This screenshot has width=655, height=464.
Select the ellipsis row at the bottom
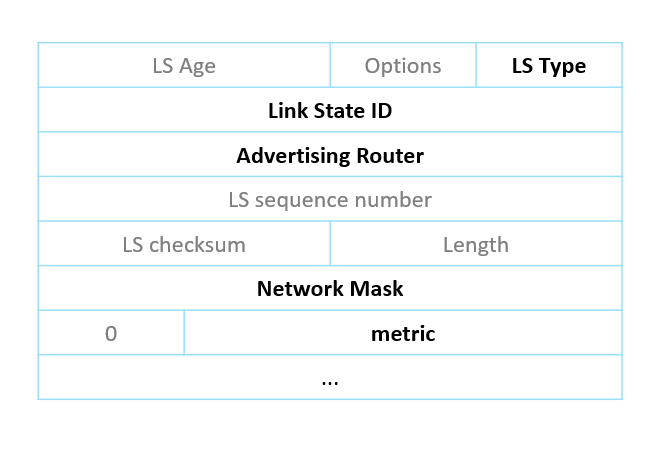pos(330,377)
